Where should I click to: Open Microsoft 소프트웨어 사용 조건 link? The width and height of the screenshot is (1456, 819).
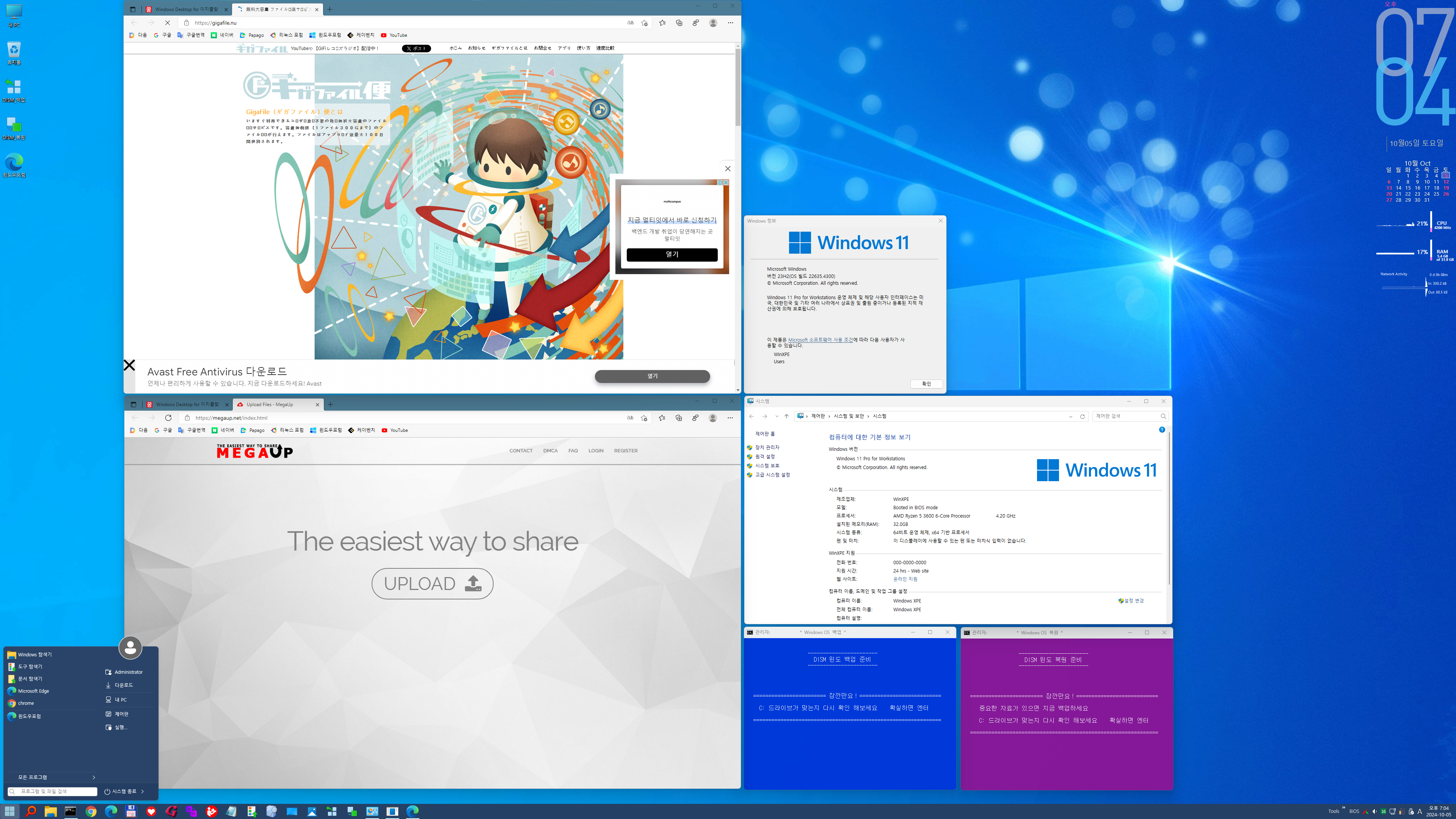coord(820,340)
